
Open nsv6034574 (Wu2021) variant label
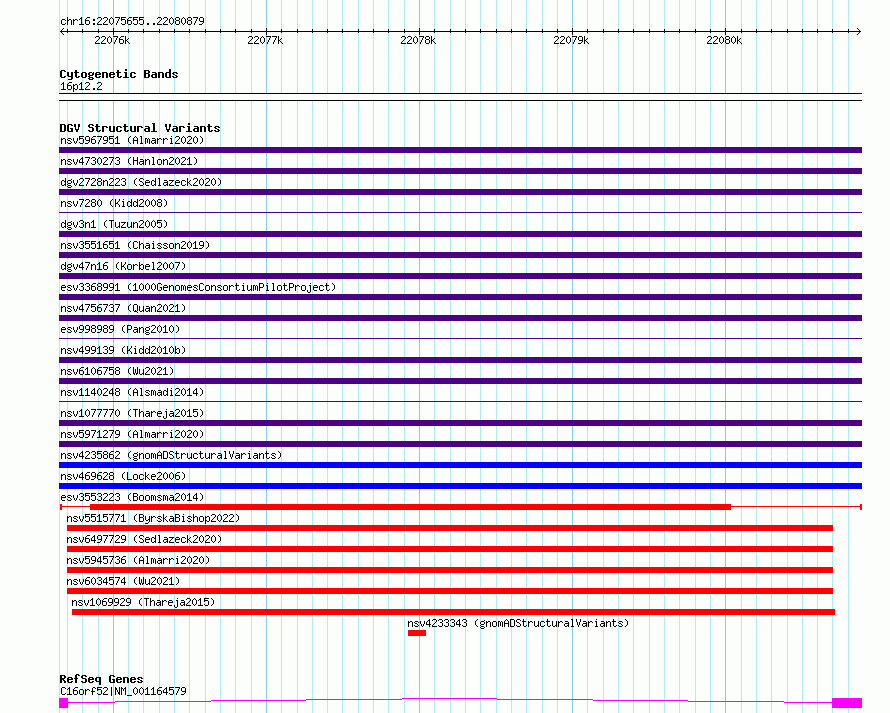pyautogui.click(x=123, y=581)
